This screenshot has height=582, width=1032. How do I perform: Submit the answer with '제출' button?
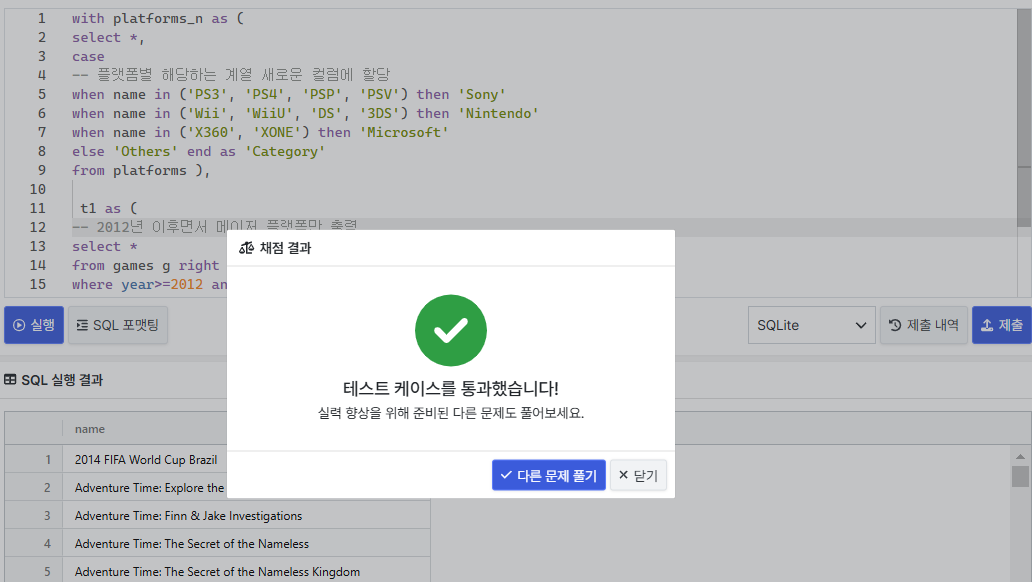[1002, 325]
